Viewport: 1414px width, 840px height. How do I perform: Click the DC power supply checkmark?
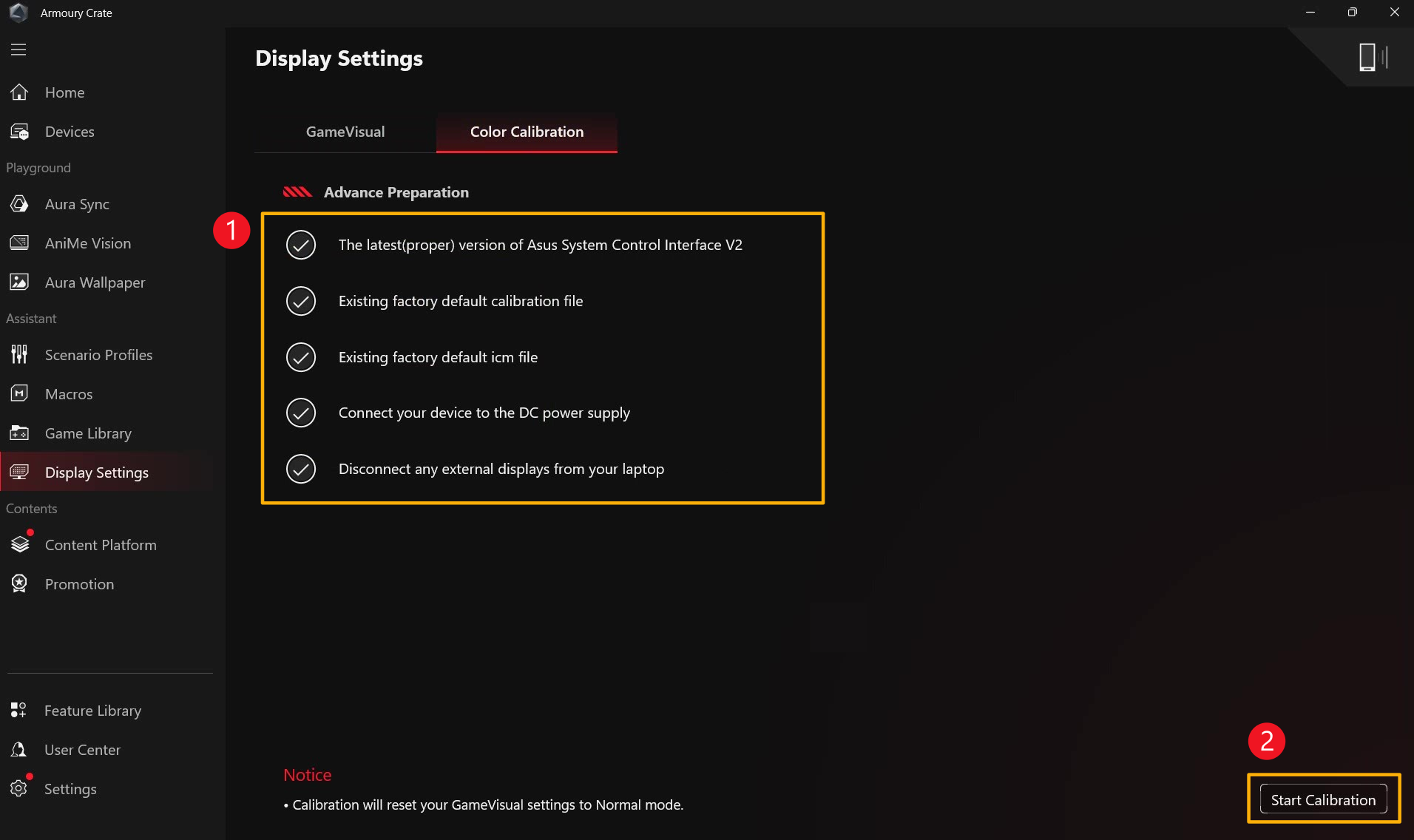tap(301, 413)
